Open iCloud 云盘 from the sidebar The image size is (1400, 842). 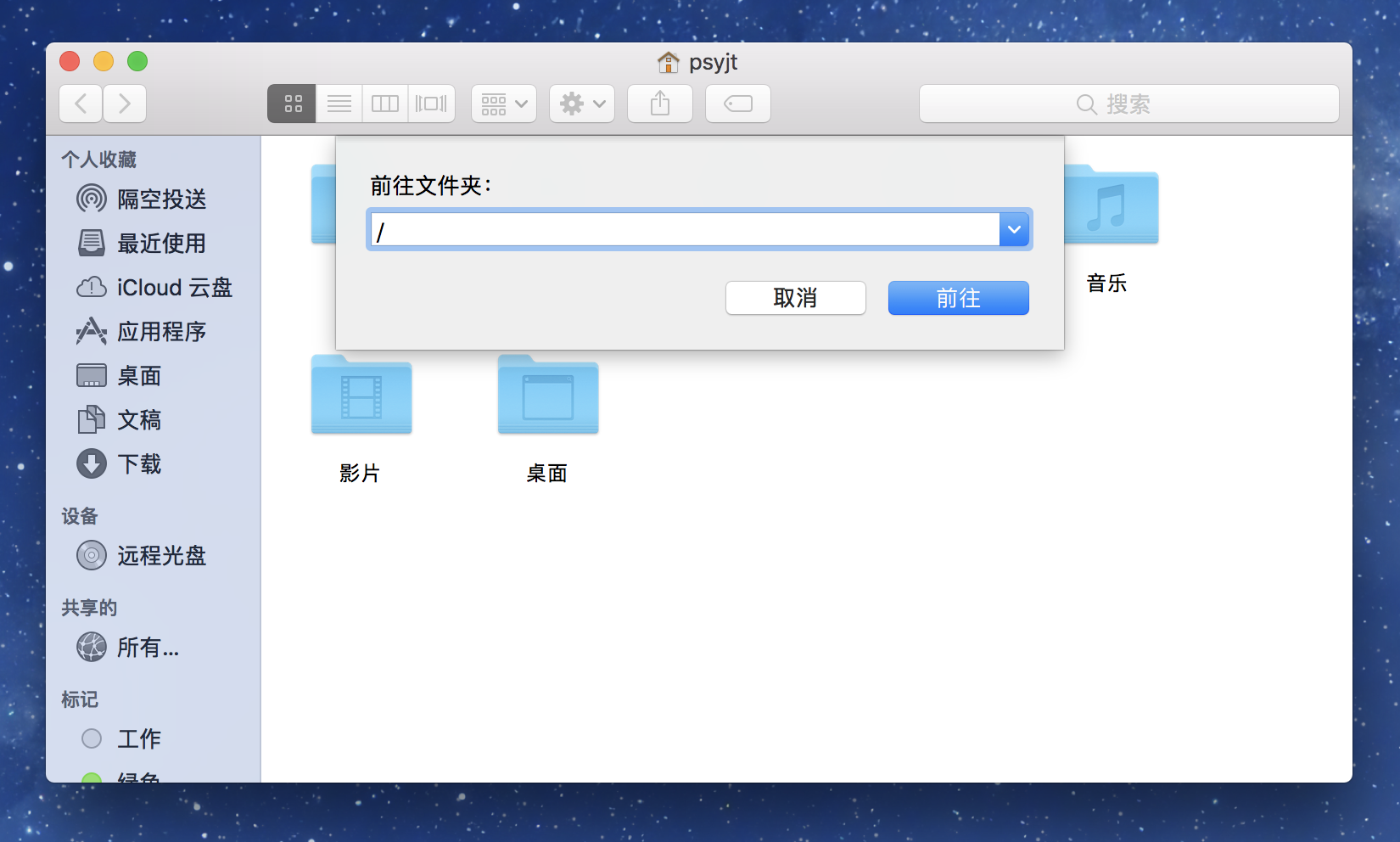point(176,287)
